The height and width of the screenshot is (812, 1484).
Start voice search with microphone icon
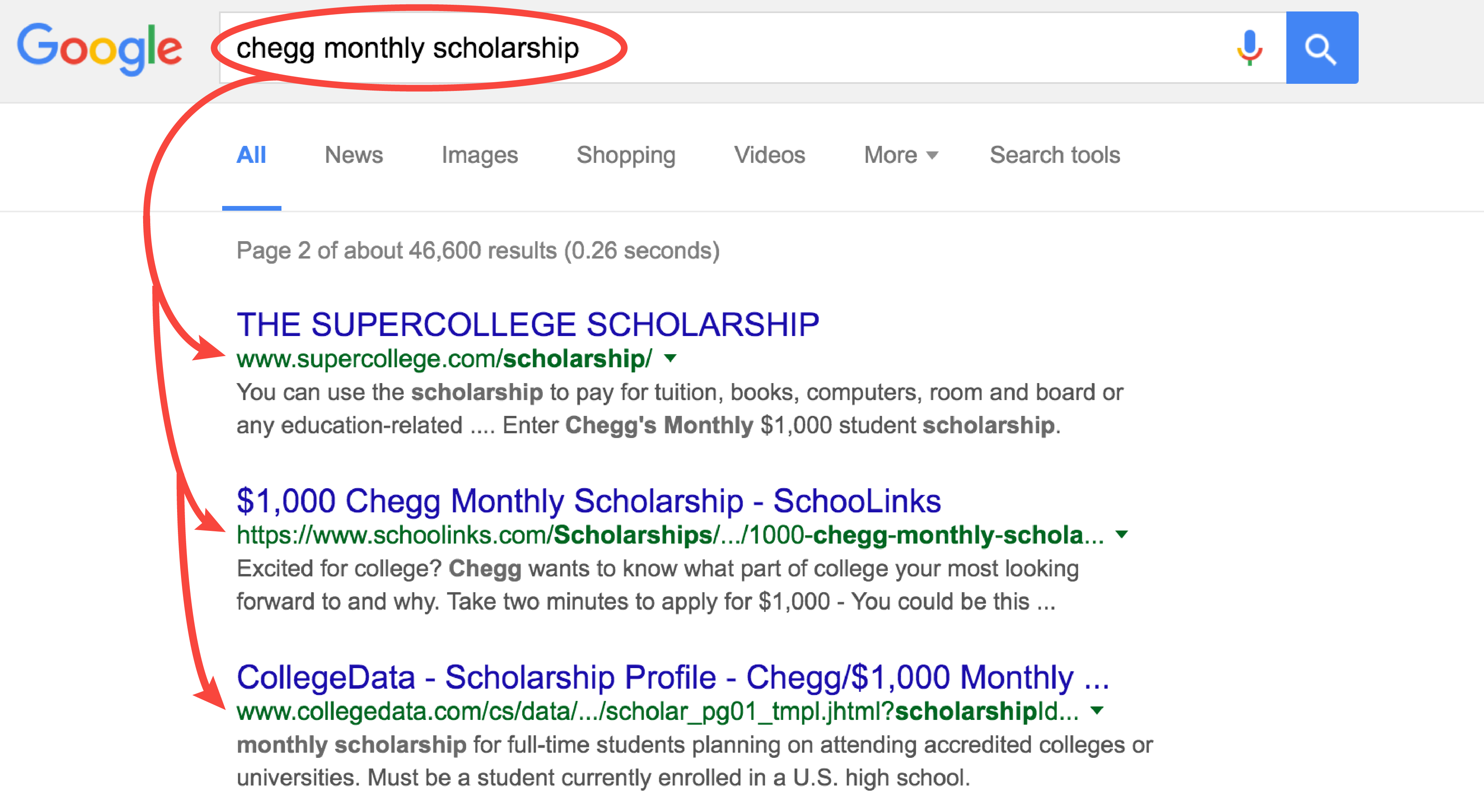(1249, 48)
